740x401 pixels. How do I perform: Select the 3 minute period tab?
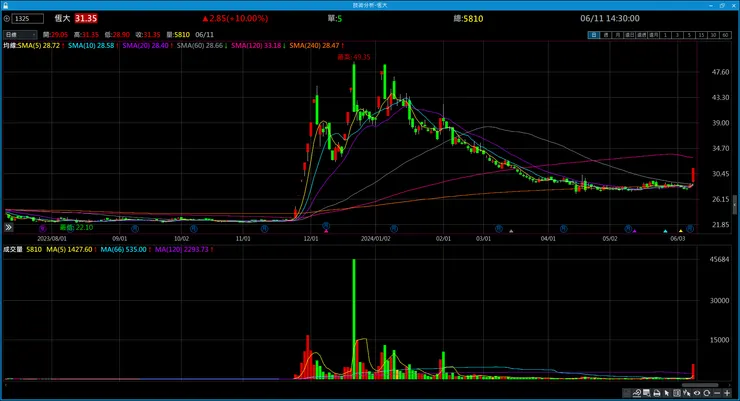point(677,35)
